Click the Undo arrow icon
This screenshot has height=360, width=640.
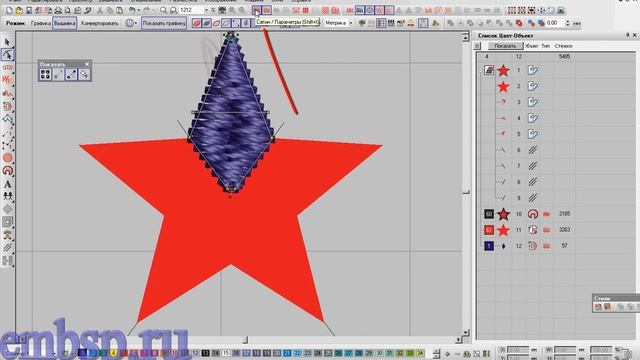pos(132,10)
